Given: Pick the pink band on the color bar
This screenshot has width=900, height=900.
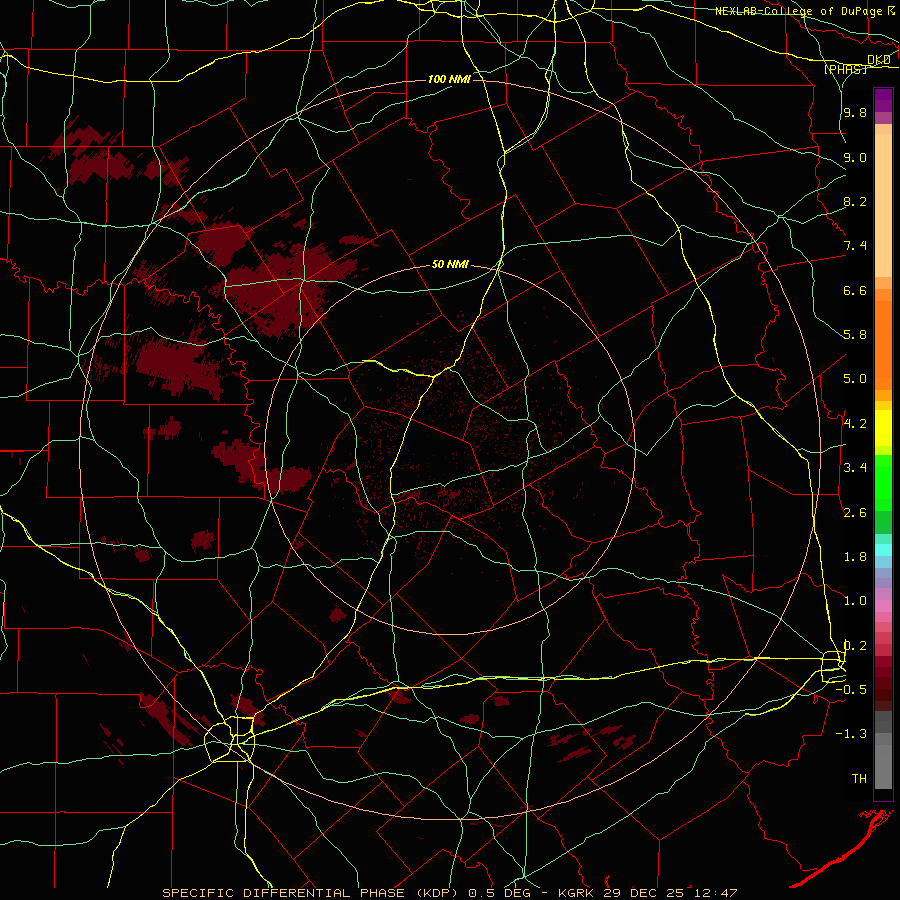Looking at the screenshot, I should [883, 606].
